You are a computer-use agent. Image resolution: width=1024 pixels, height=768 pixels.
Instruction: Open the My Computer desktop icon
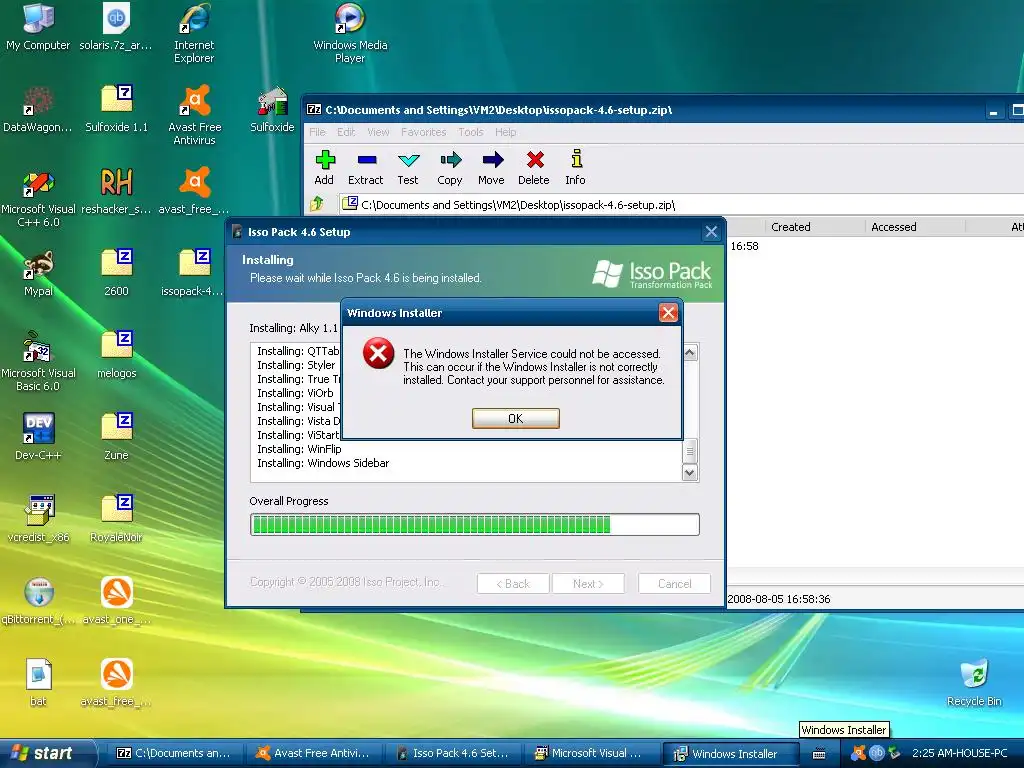[38, 27]
